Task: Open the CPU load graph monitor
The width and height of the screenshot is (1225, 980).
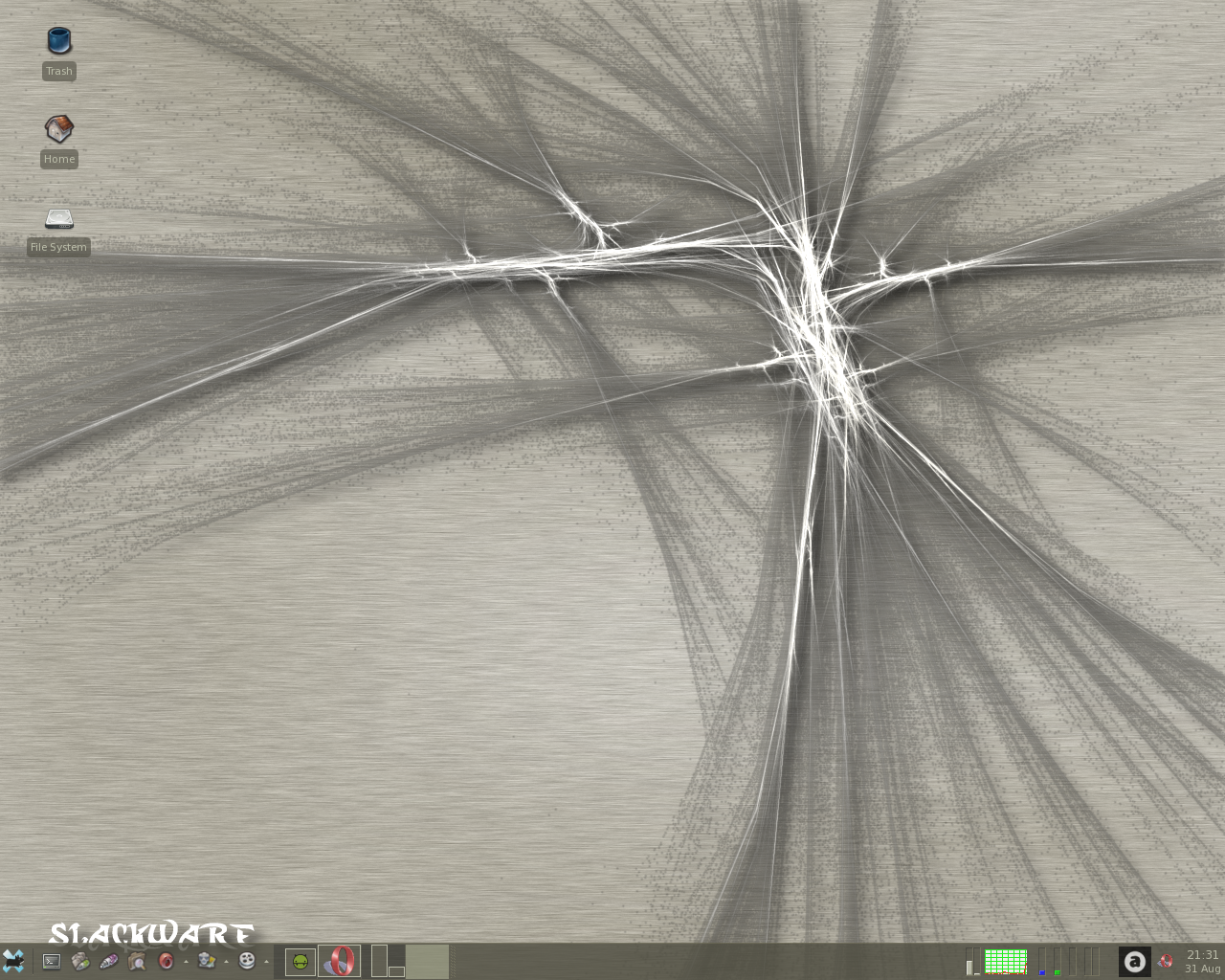Action: (1006, 961)
